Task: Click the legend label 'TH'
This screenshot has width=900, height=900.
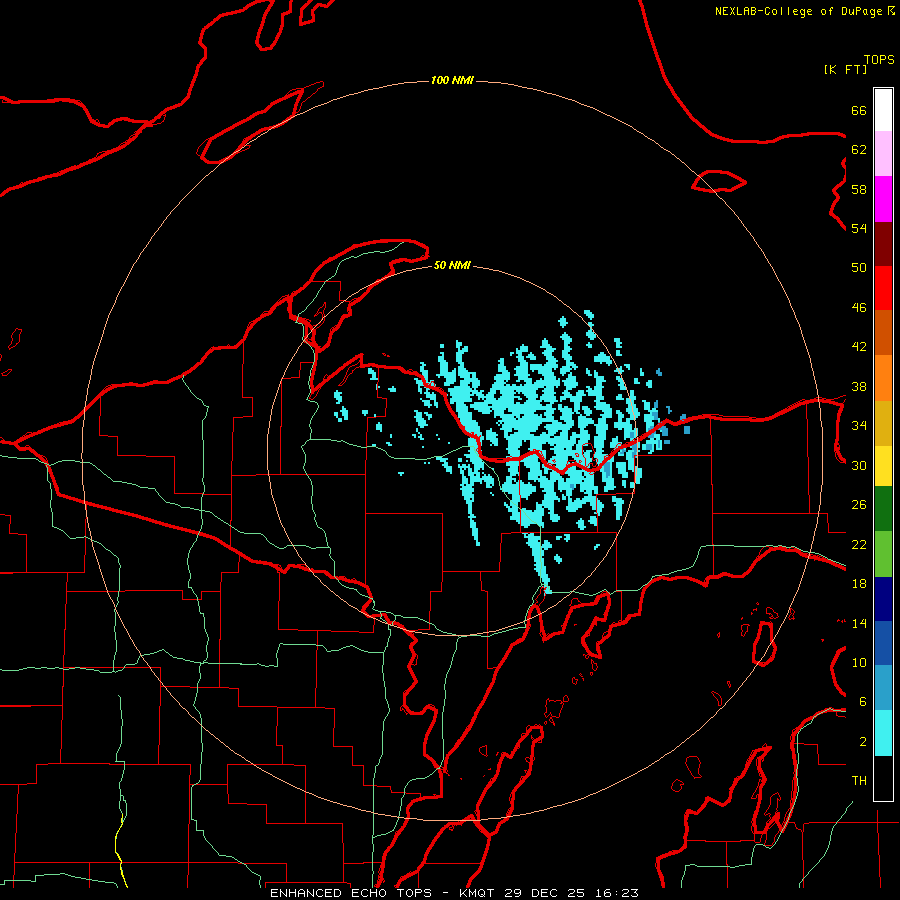Action: [859, 781]
